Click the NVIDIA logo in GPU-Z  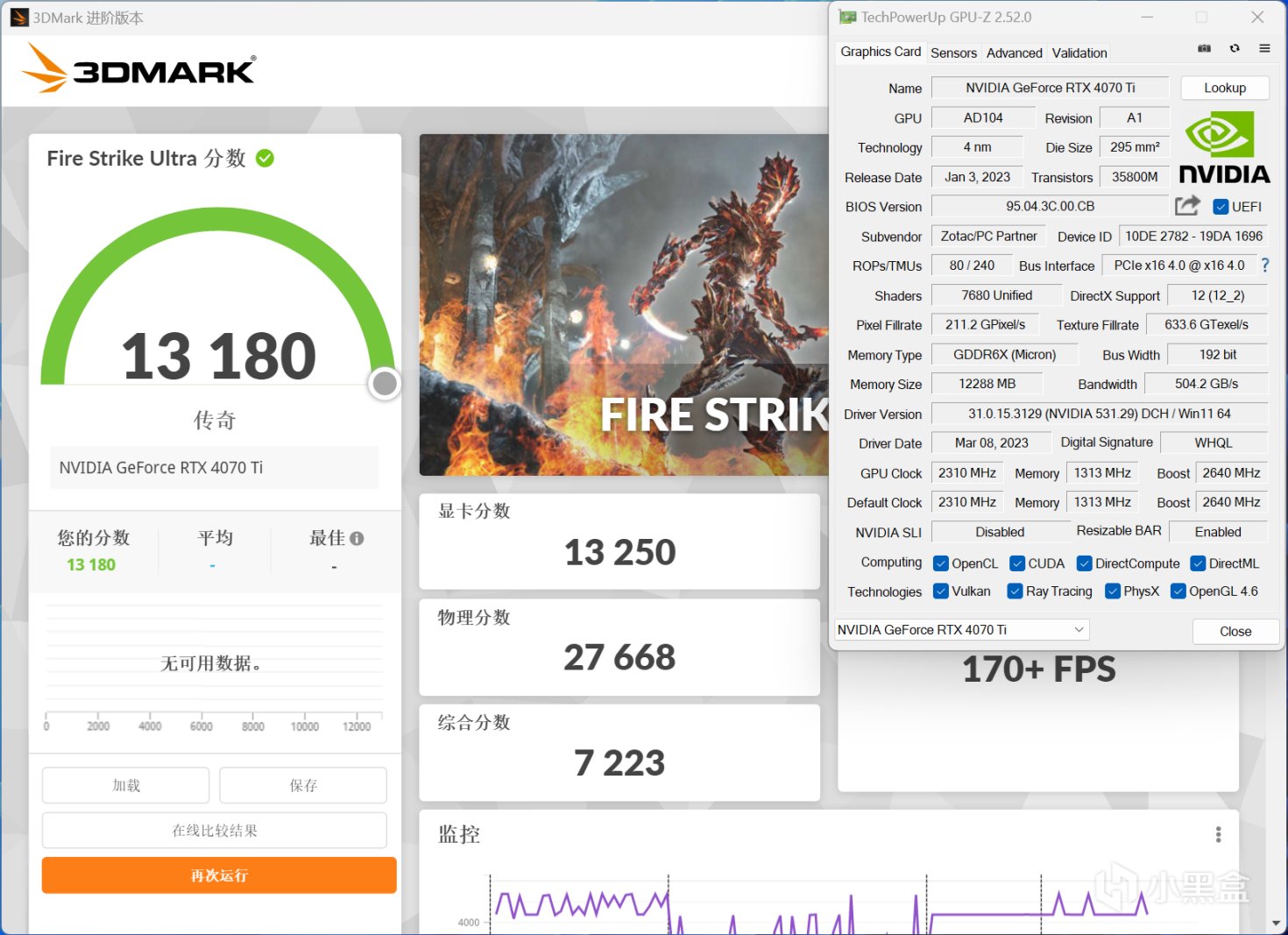pos(1224,148)
